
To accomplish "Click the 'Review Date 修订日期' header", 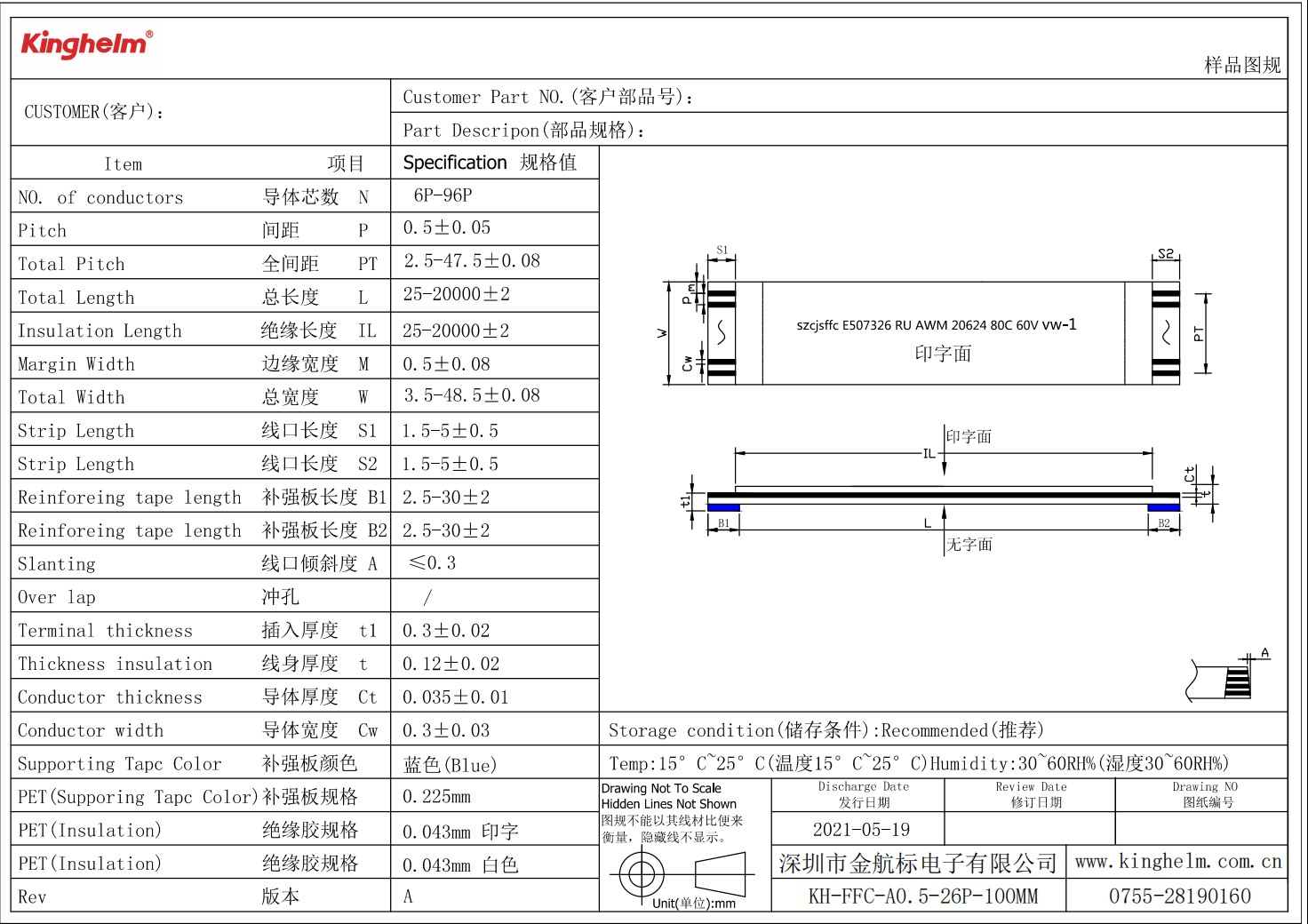I will 1031,794.
